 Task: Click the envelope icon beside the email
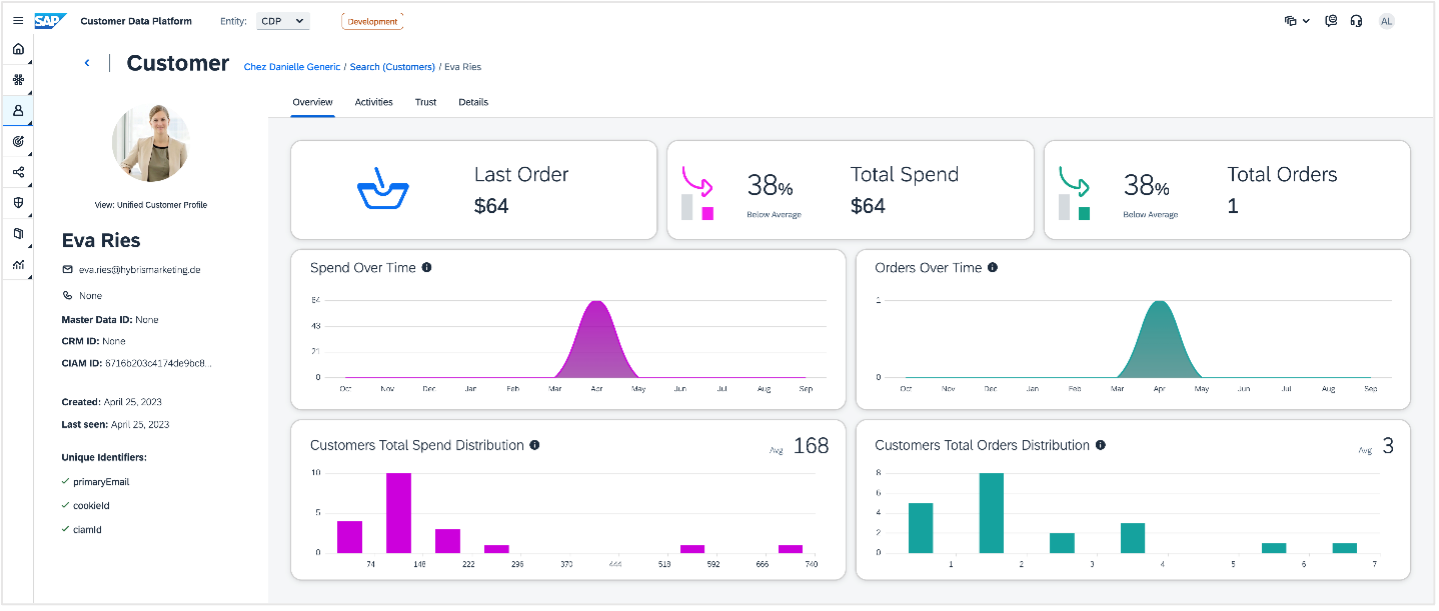click(67, 270)
